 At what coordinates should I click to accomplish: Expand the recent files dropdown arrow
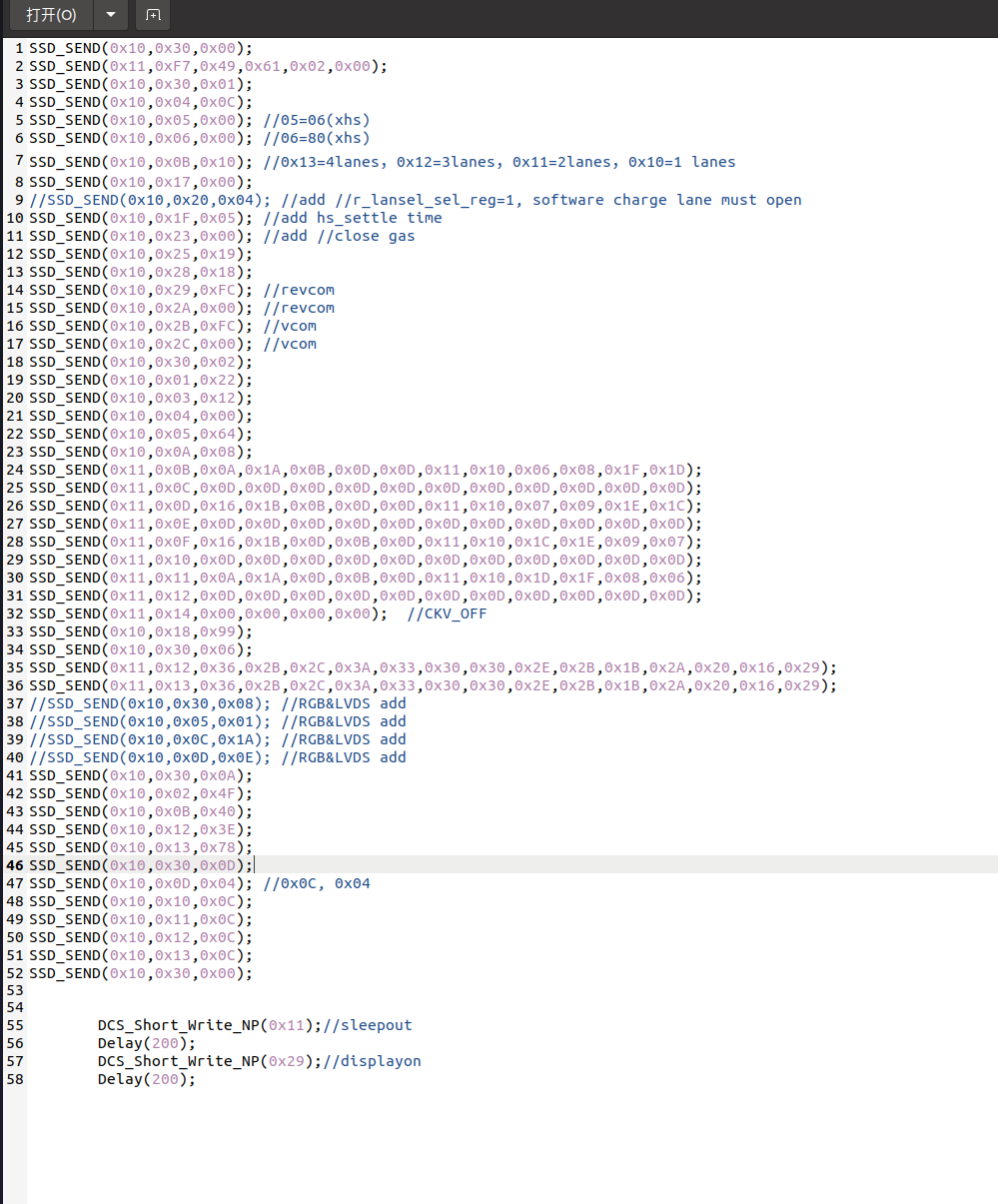(110, 15)
